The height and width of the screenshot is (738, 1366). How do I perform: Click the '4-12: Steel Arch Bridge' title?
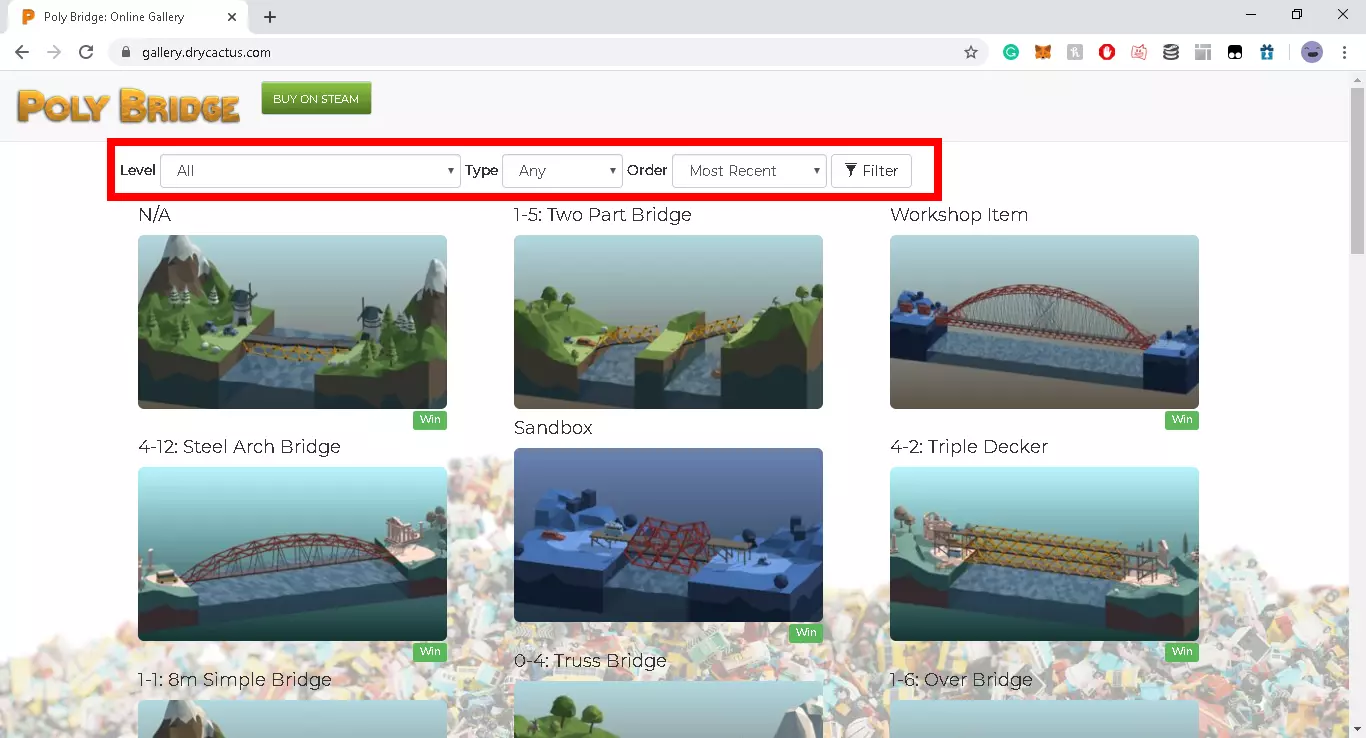pyautogui.click(x=239, y=447)
